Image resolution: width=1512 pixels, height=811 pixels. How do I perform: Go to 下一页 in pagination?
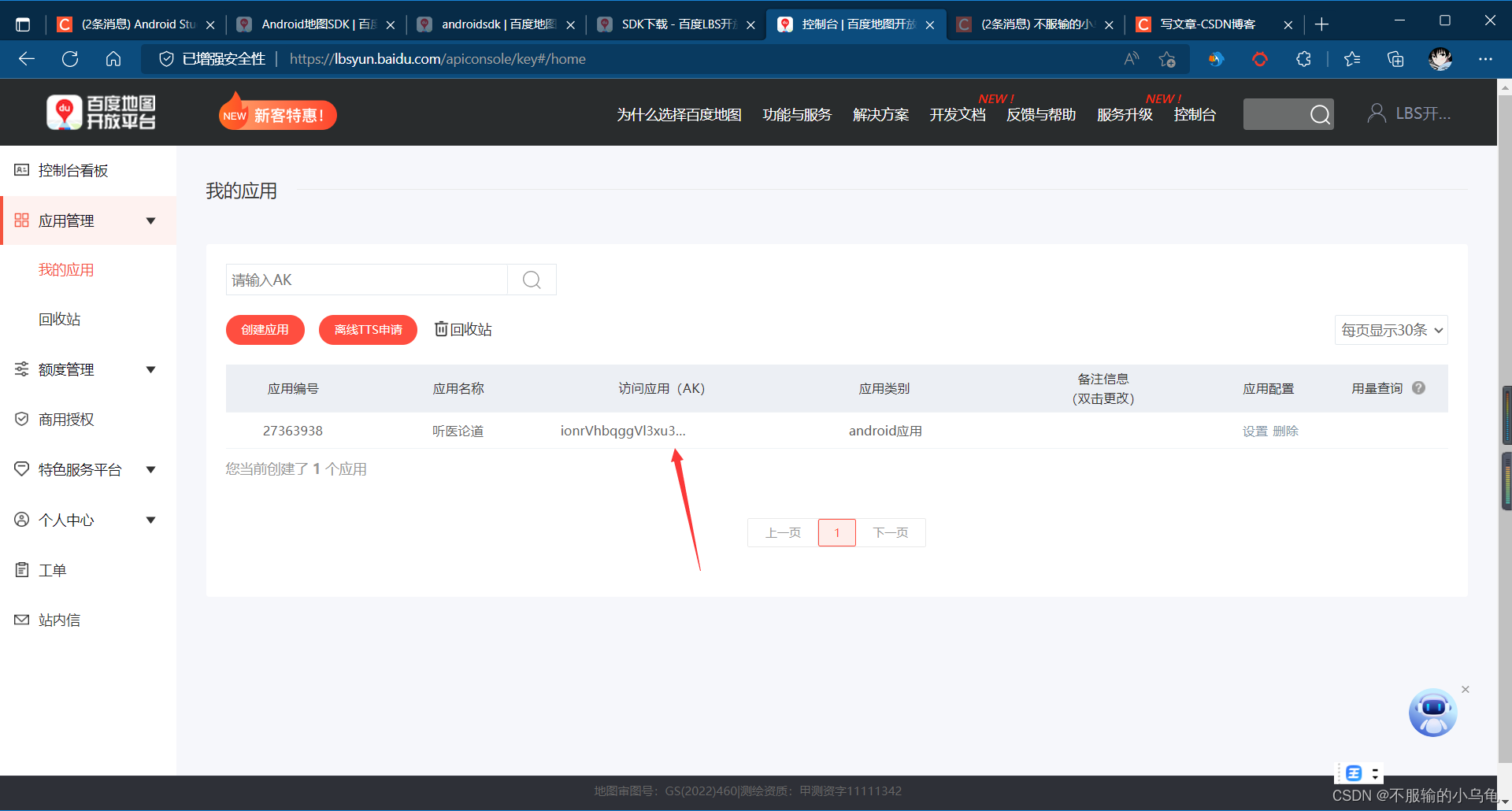pyautogui.click(x=891, y=532)
